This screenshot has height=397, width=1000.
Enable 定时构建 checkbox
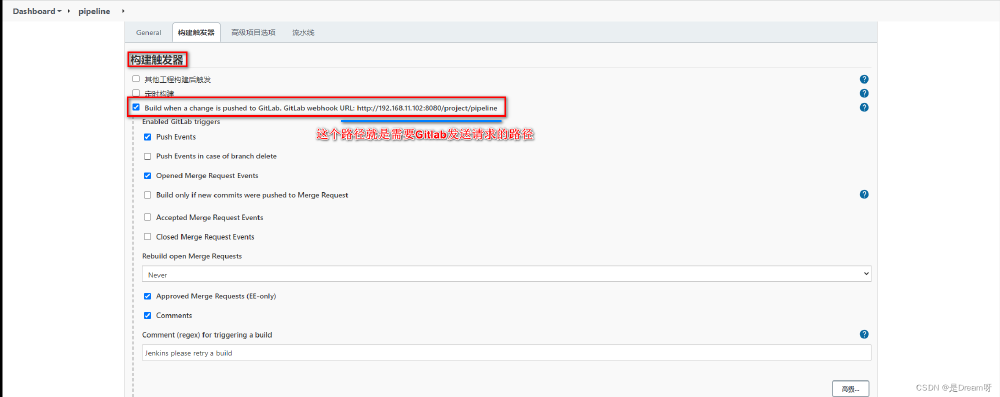coord(135,93)
